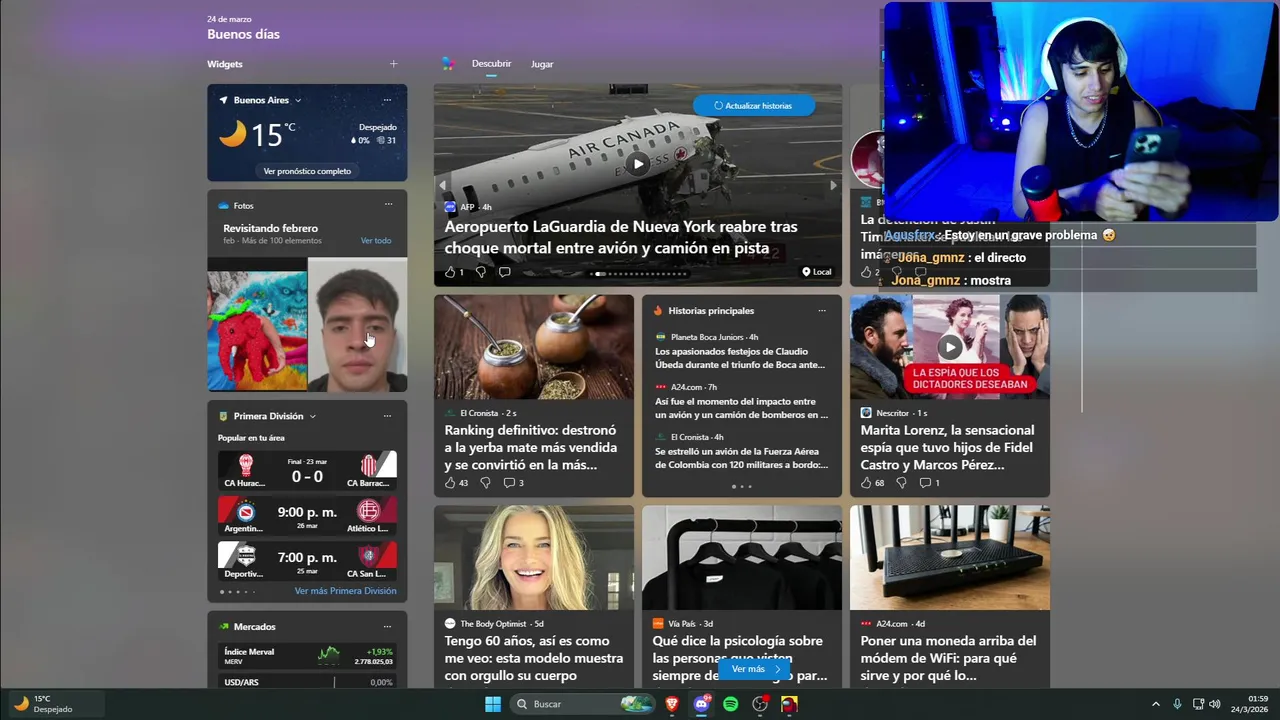The image size is (1280, 720).
Task: Launch Brave browser from taskbar
Action: (672, 704)
